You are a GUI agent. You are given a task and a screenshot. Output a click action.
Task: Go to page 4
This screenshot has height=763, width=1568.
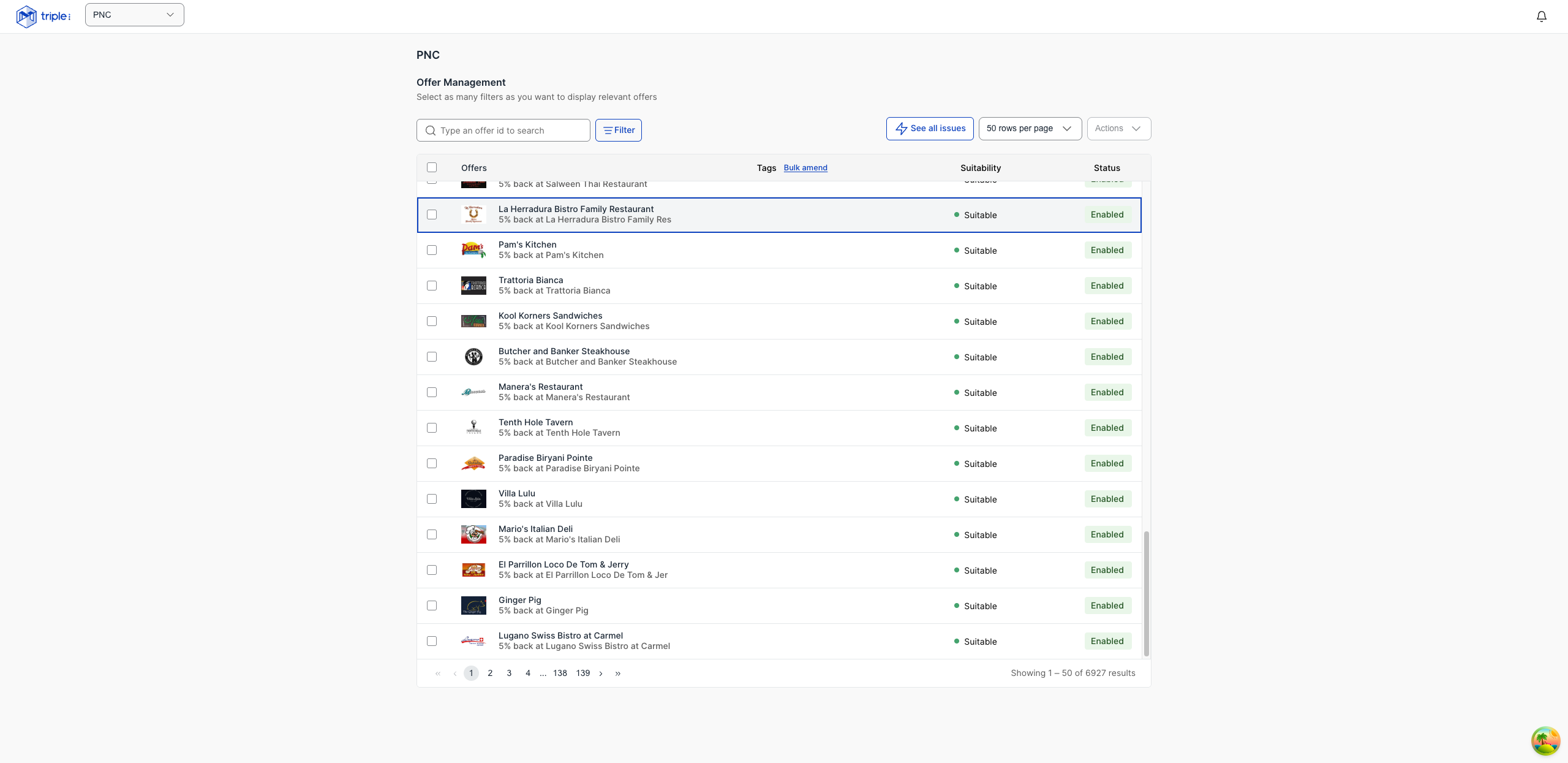528,674
